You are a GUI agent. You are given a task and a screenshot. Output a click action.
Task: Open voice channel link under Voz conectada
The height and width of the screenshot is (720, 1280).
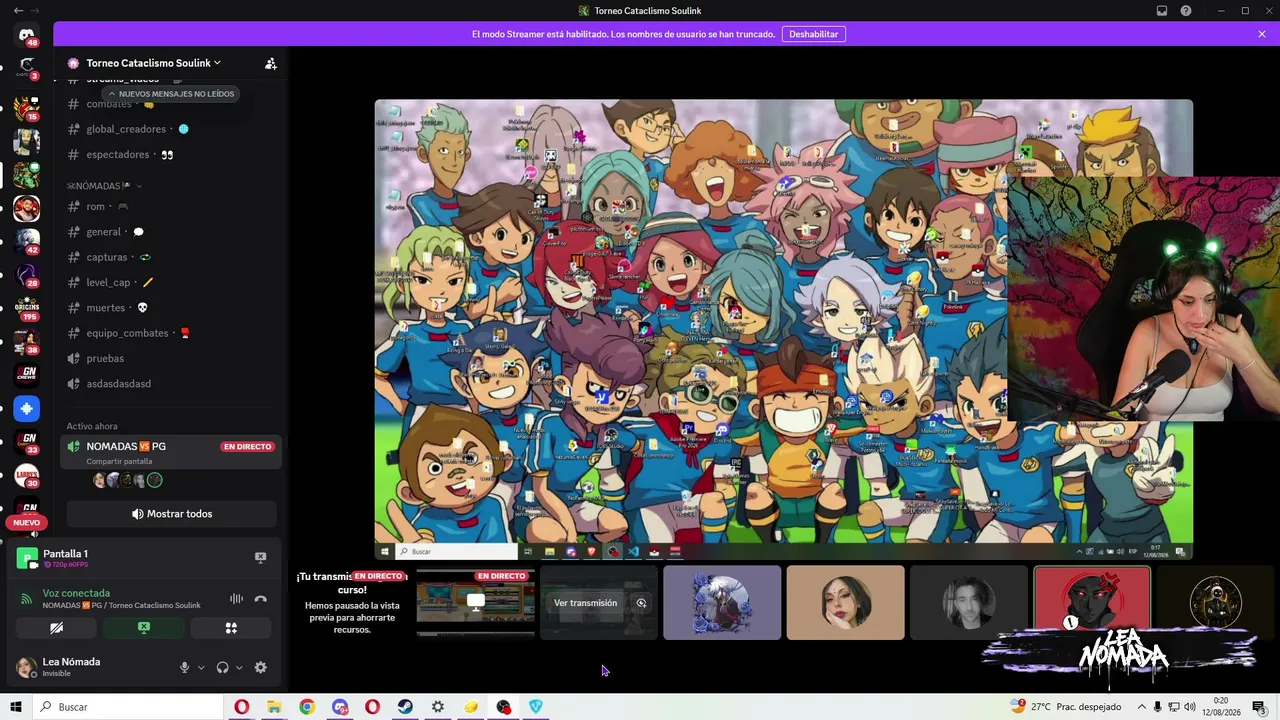pos(121,605)
